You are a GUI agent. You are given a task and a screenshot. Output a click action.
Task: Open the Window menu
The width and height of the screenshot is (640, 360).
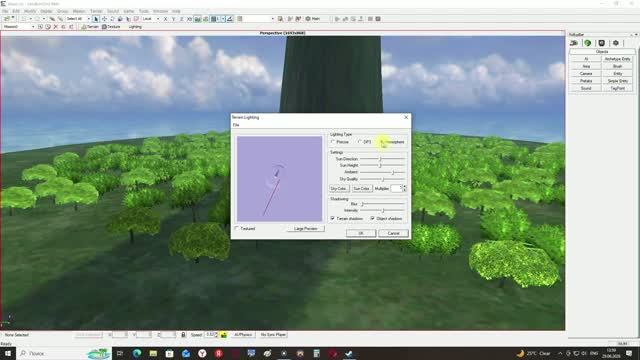[160, 11]
